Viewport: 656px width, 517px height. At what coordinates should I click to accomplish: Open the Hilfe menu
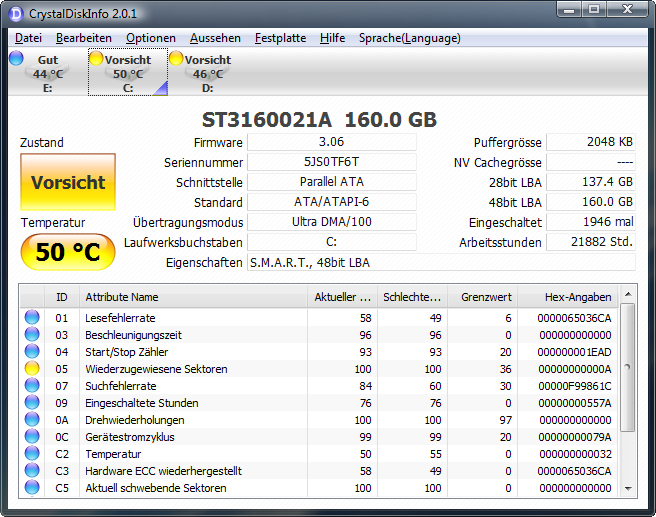tap(332, 38)
